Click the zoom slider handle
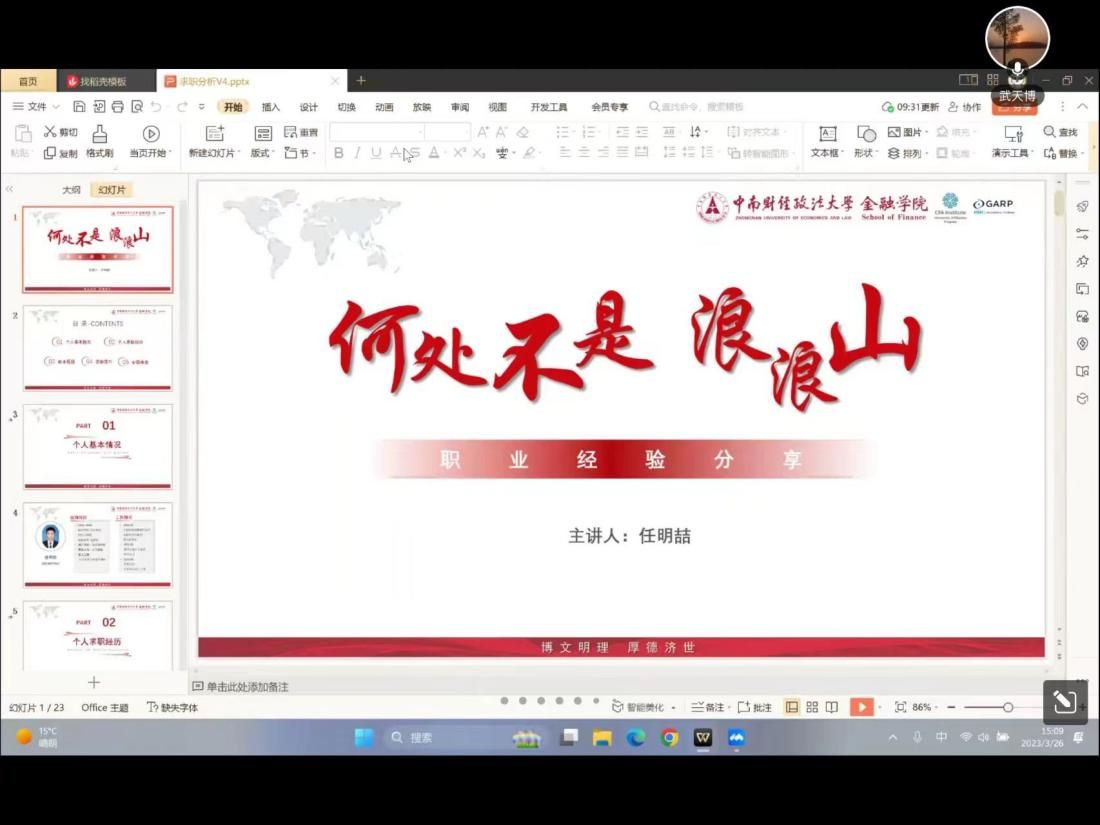The height and width of the screenshot is (825, 1100). [1008, 707]
